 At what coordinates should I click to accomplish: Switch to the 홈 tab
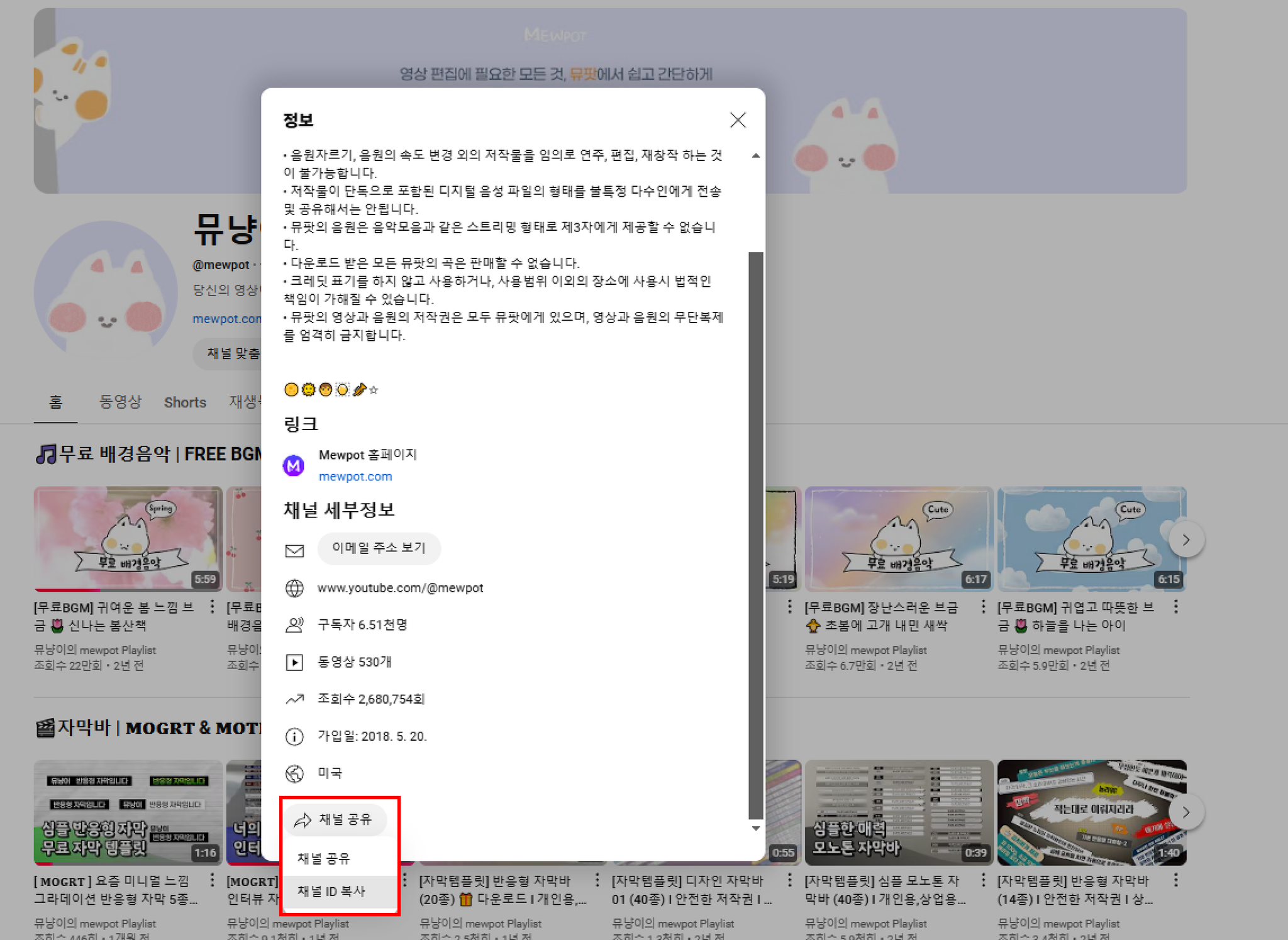[55, 402]
